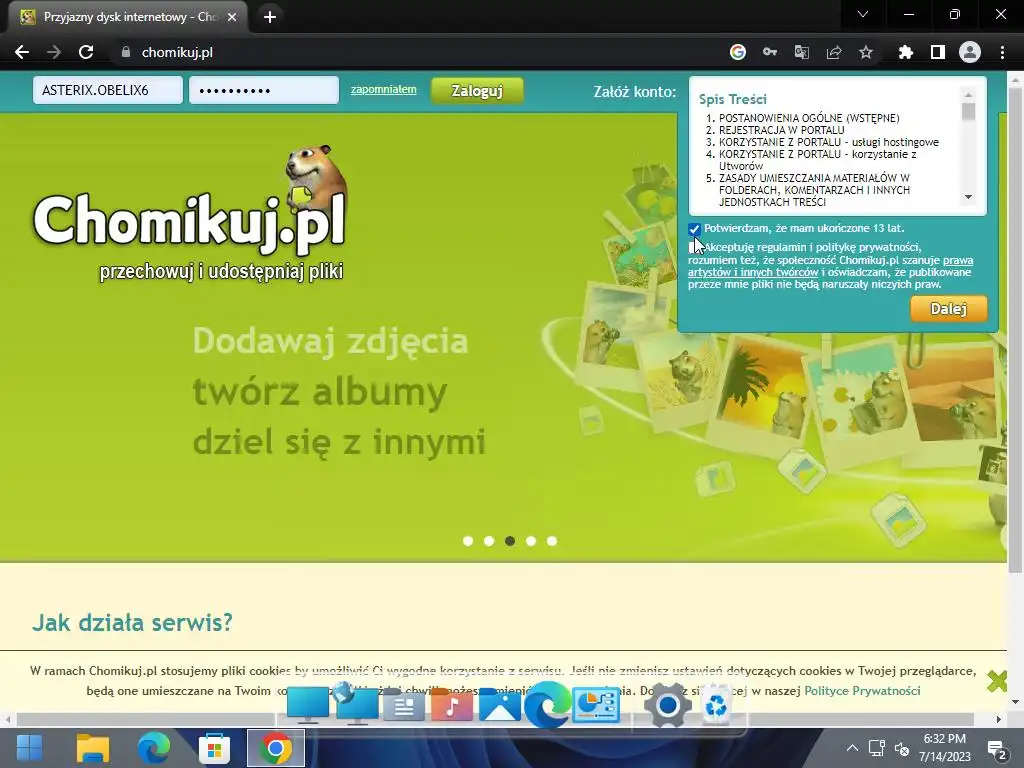Open Microsoft Store from taskbar
This screenshot has width=1024, height=768.
[x=214, y=748]
